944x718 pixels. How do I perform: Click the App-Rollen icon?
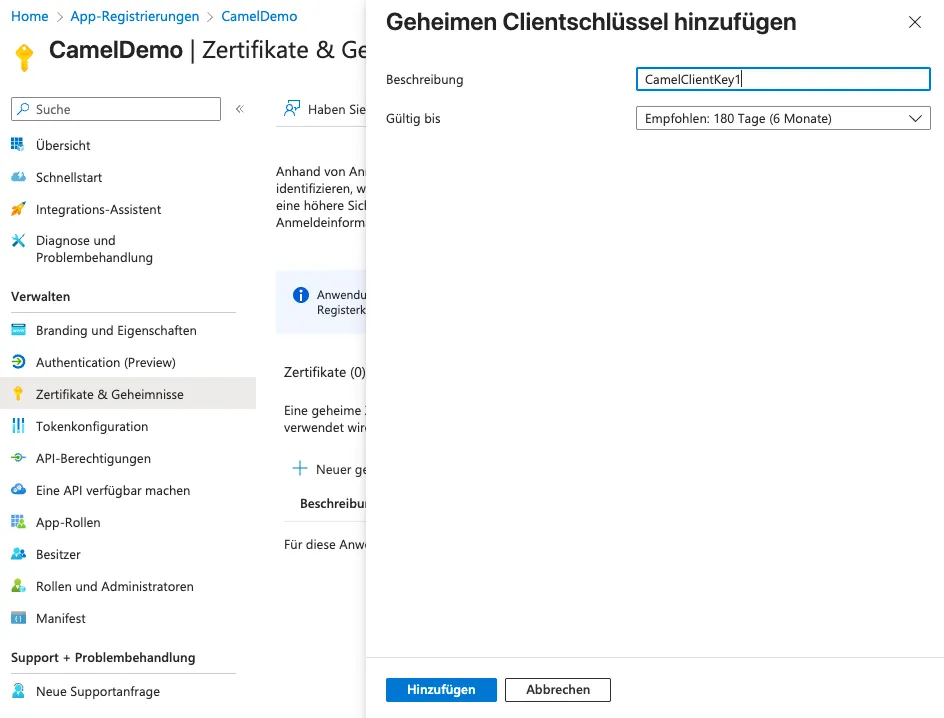point(18,522)
